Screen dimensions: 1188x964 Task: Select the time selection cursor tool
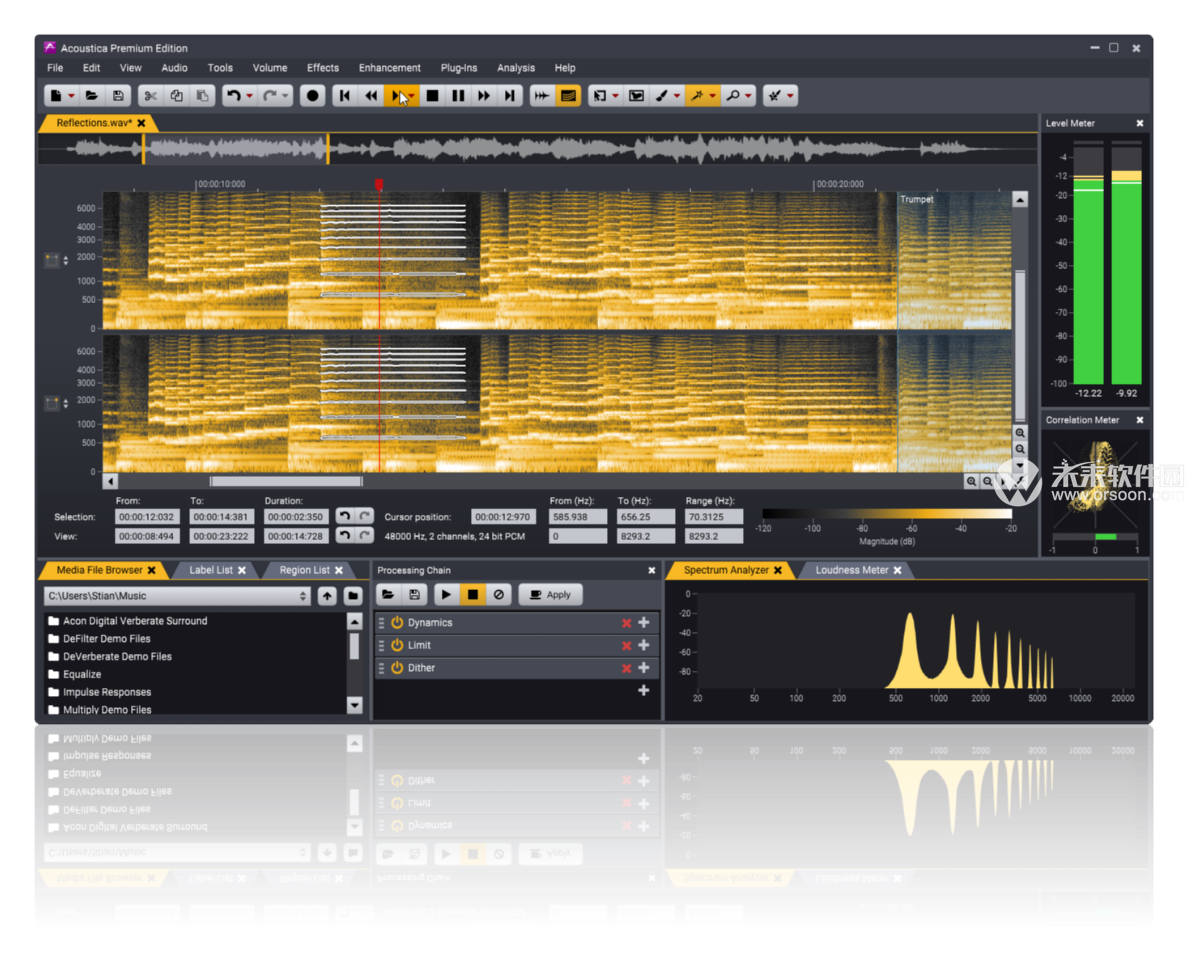tap(599, 95)
